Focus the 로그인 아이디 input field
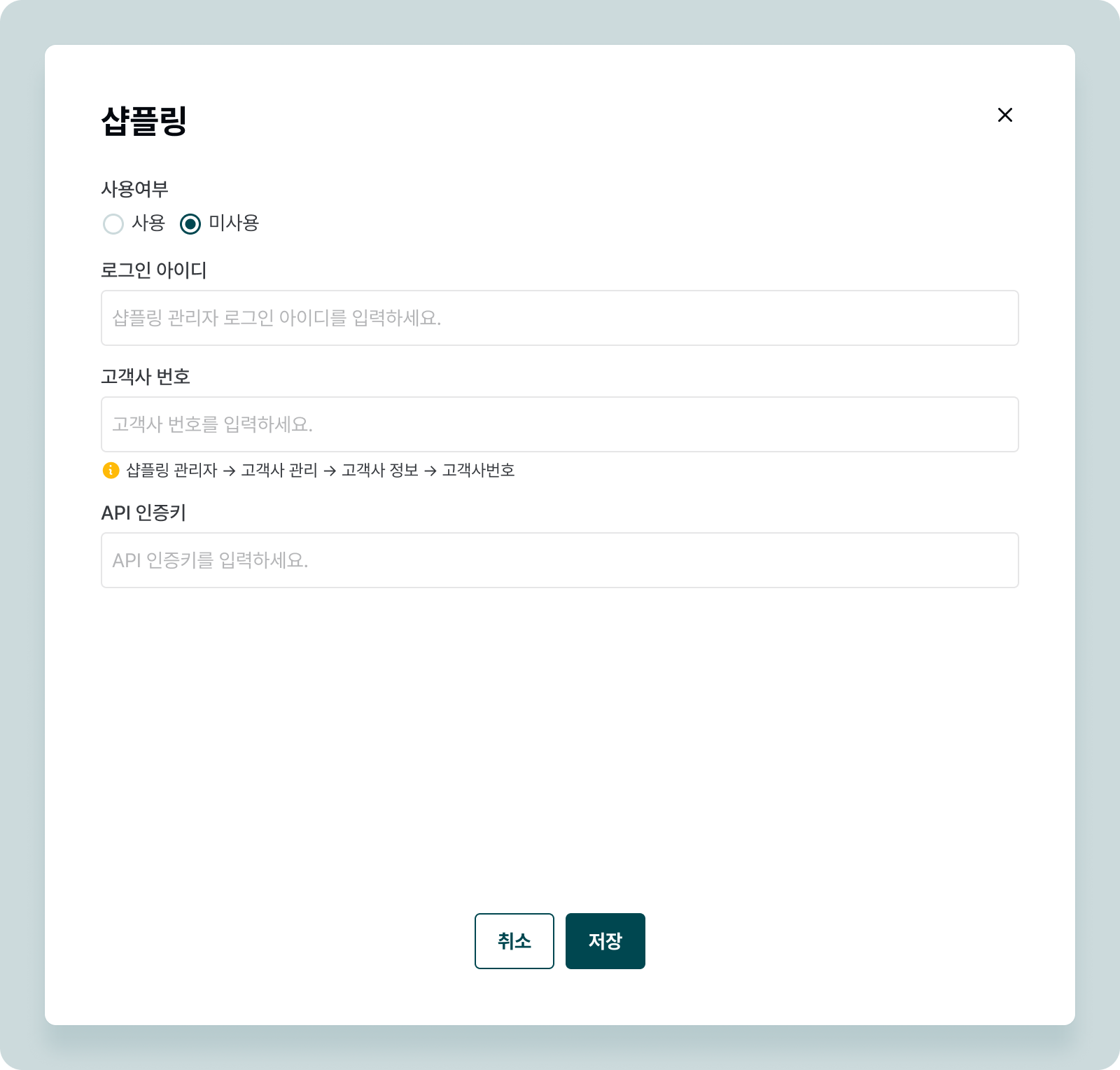This screenshot has height=1070, width=1120. coord(559,318)
